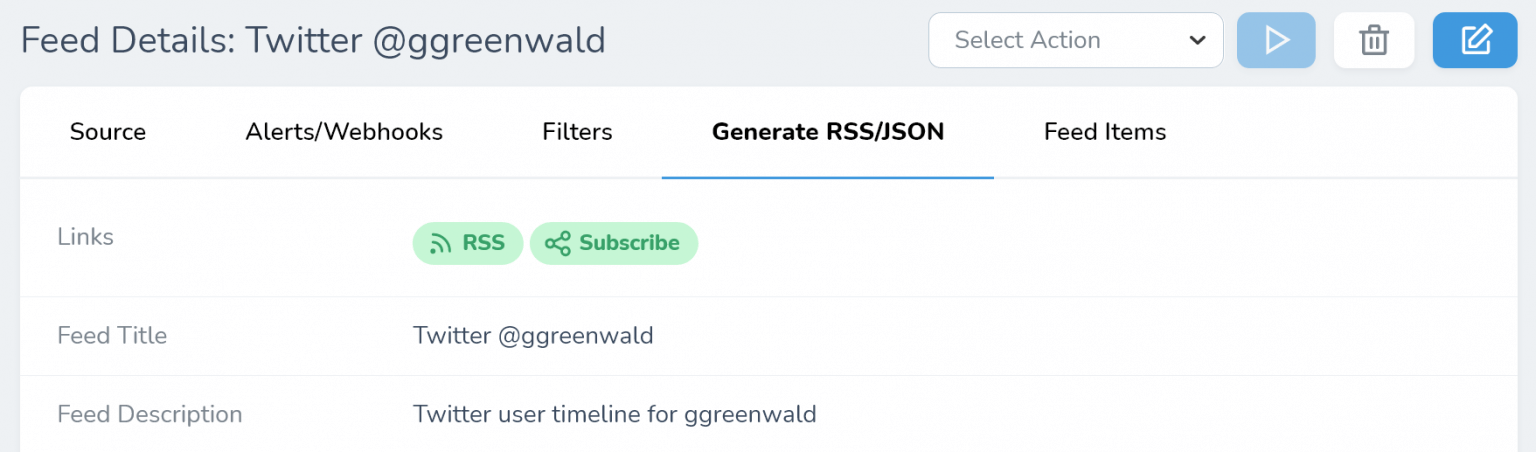The height and width of the screenshot is (452, 1536).
Task: Click the blue edit feed icon
Action: tap(1475, 40)
